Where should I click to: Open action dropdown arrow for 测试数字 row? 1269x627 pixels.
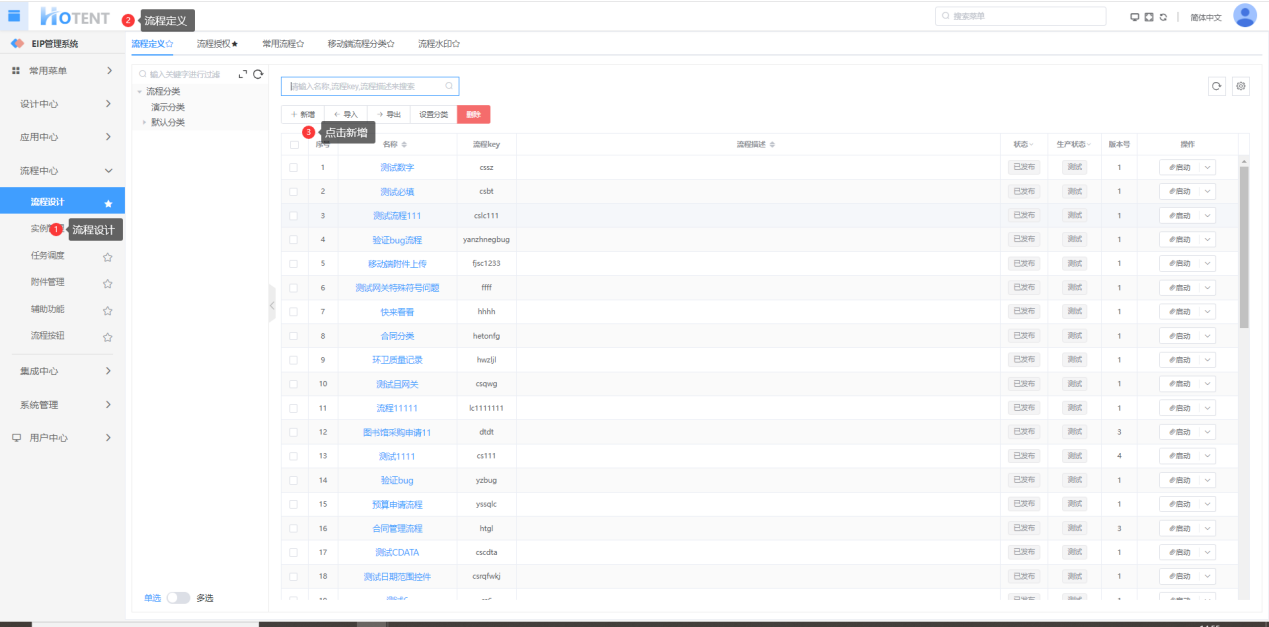[1207, 167]
